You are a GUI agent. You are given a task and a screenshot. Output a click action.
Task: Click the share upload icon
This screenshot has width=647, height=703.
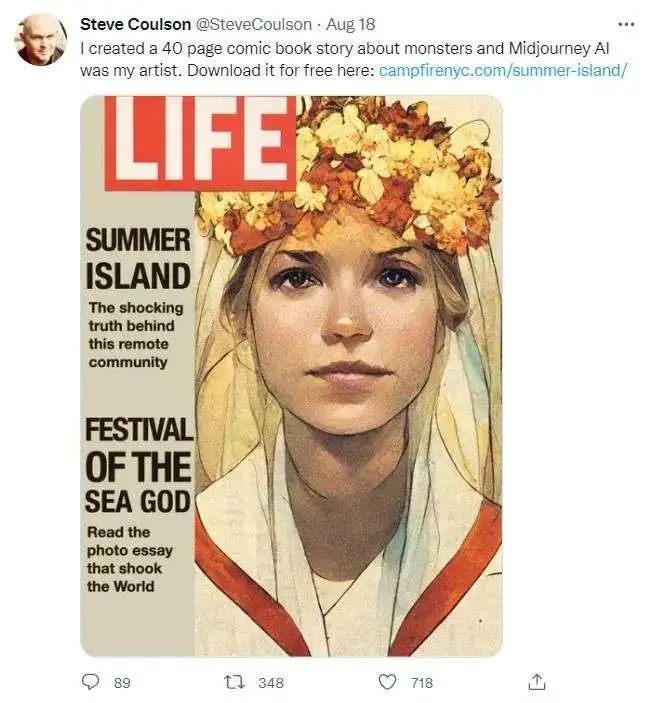pyautogui.click(x=537, y=681)
